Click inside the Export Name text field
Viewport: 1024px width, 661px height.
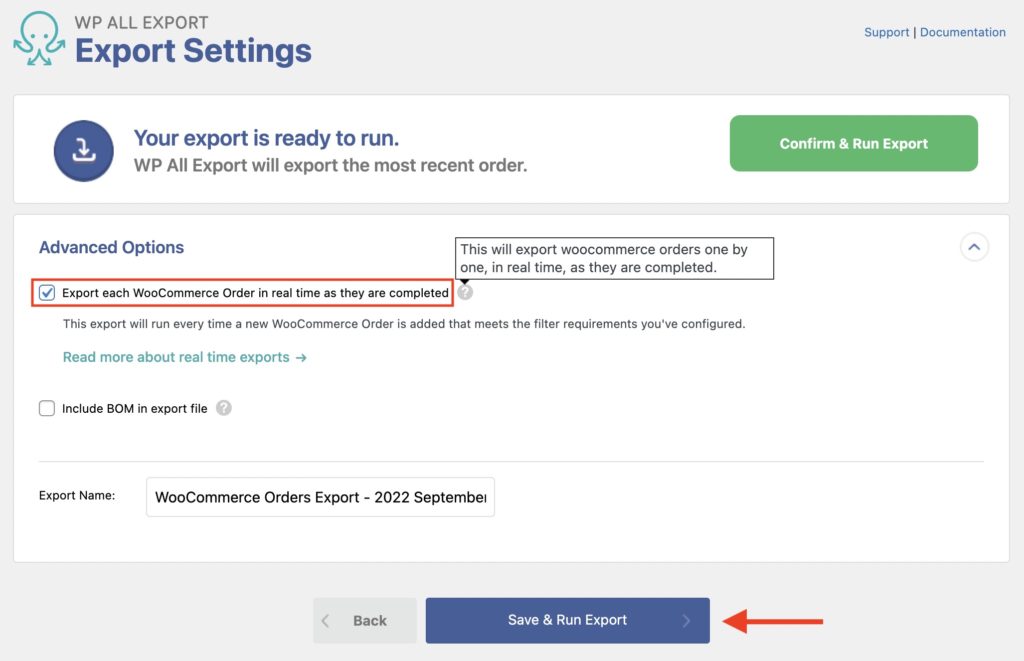click(x=320, y=497)
